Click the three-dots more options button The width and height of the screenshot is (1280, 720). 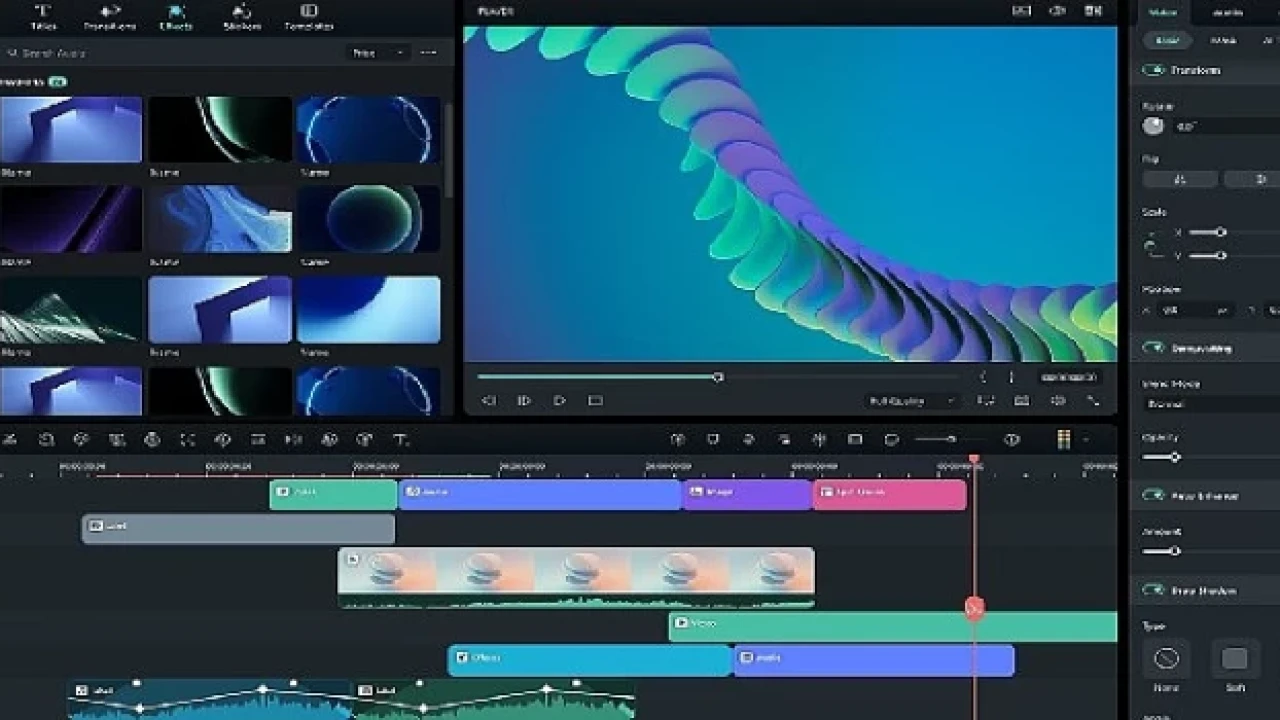click(x=428, y=52)
